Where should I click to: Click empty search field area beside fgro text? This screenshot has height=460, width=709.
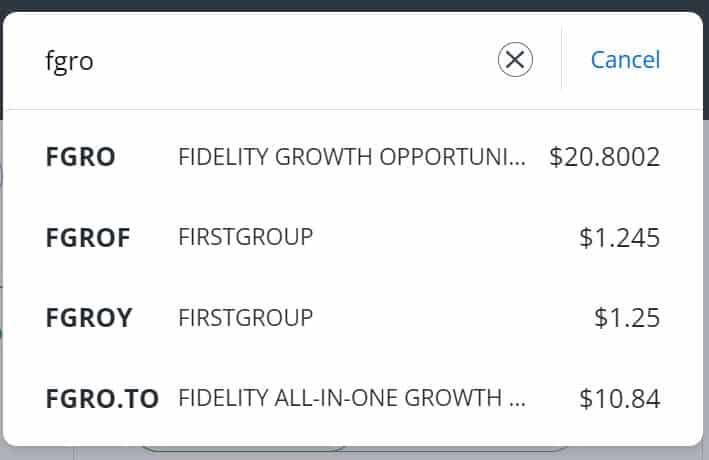[x=294, y=60]
